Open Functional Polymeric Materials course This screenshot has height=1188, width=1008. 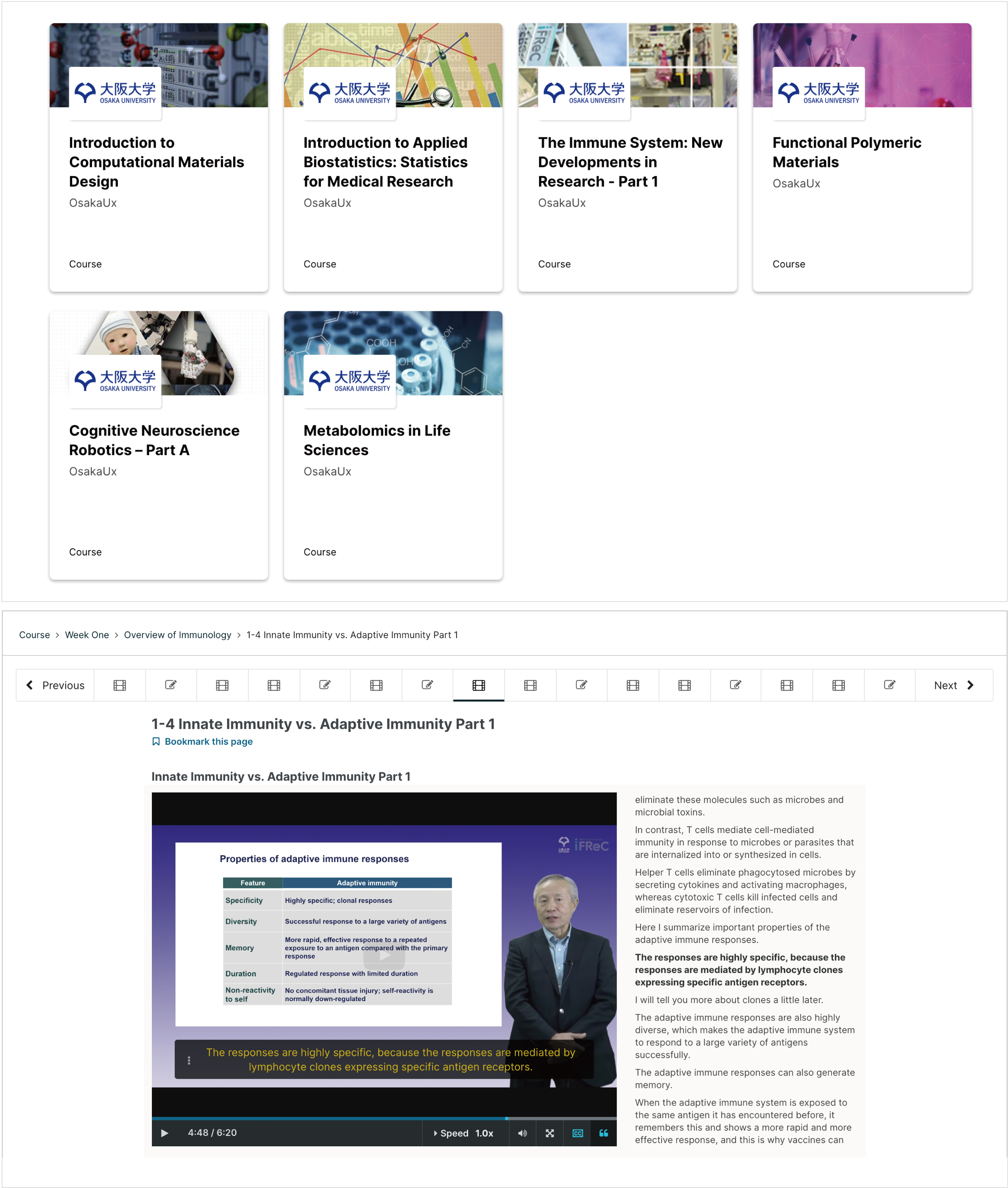pos(846,152)
